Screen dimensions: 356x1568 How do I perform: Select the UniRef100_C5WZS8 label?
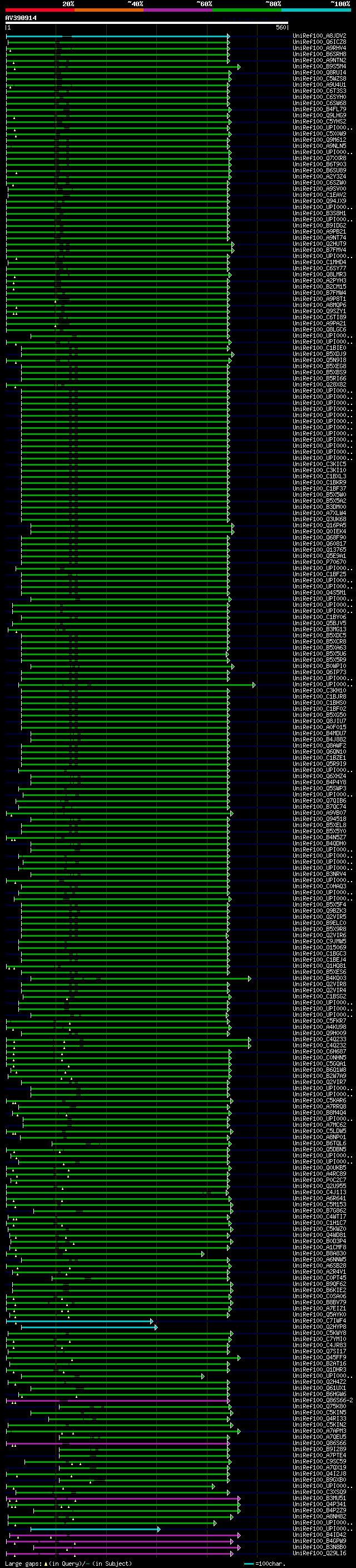pos(319,78)
